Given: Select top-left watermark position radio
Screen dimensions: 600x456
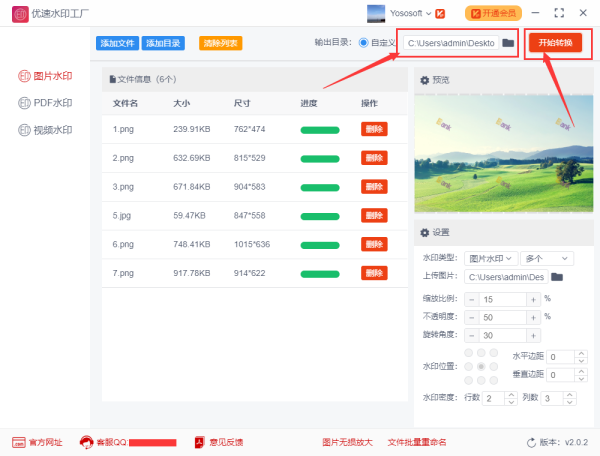Looking at the screenshot, I should pos(467,354).
